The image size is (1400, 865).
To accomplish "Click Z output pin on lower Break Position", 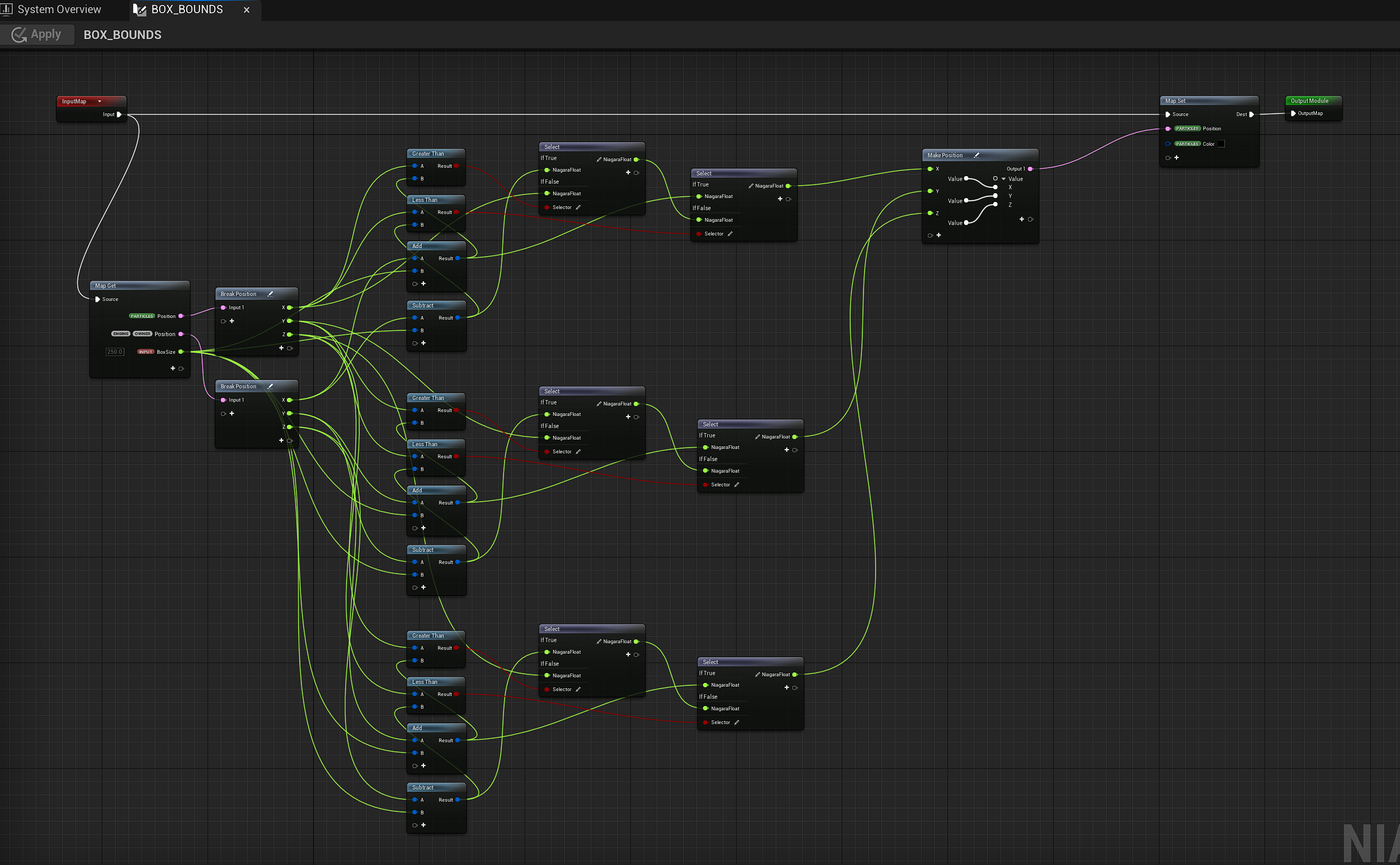I will [290, 427].
